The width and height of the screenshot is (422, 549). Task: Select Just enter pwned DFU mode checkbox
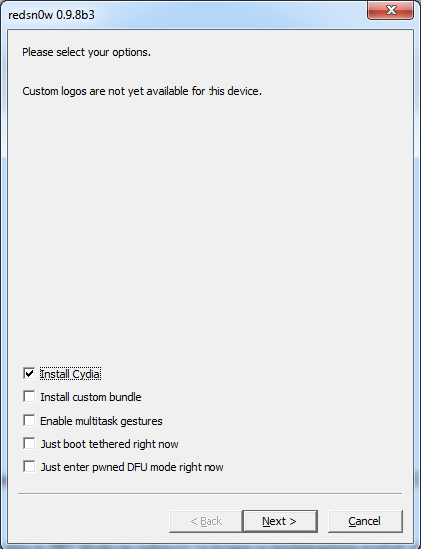click(x=29, y=466)
